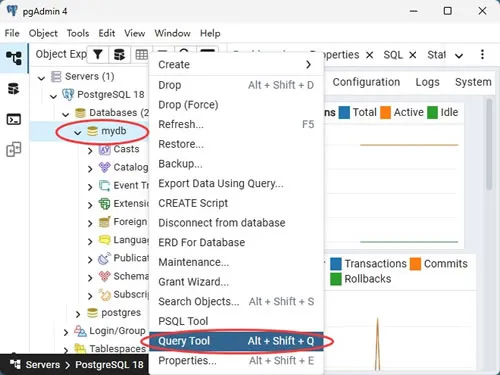The width and height of the screenshot is (500, 375).
Task: Click the Tablespaces folder icon
Action: pyautogui.click(x=80, y=349)
